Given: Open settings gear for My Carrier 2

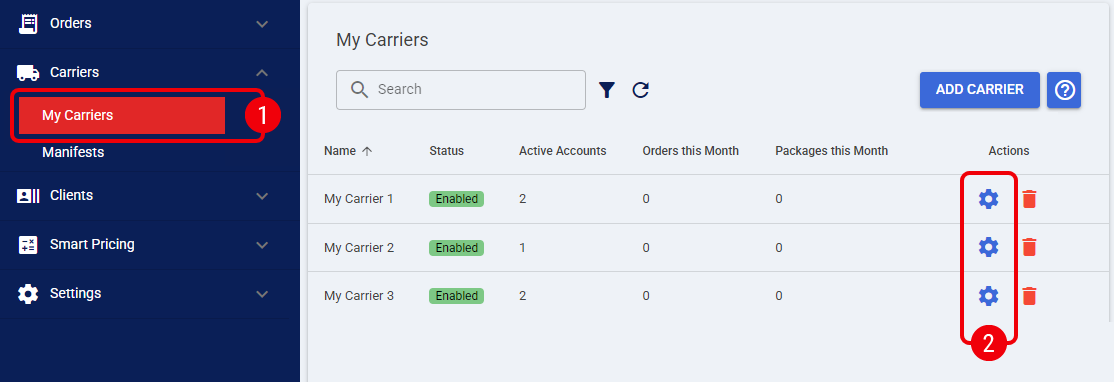Looking at the screenshot, I should tap(988, 247).
